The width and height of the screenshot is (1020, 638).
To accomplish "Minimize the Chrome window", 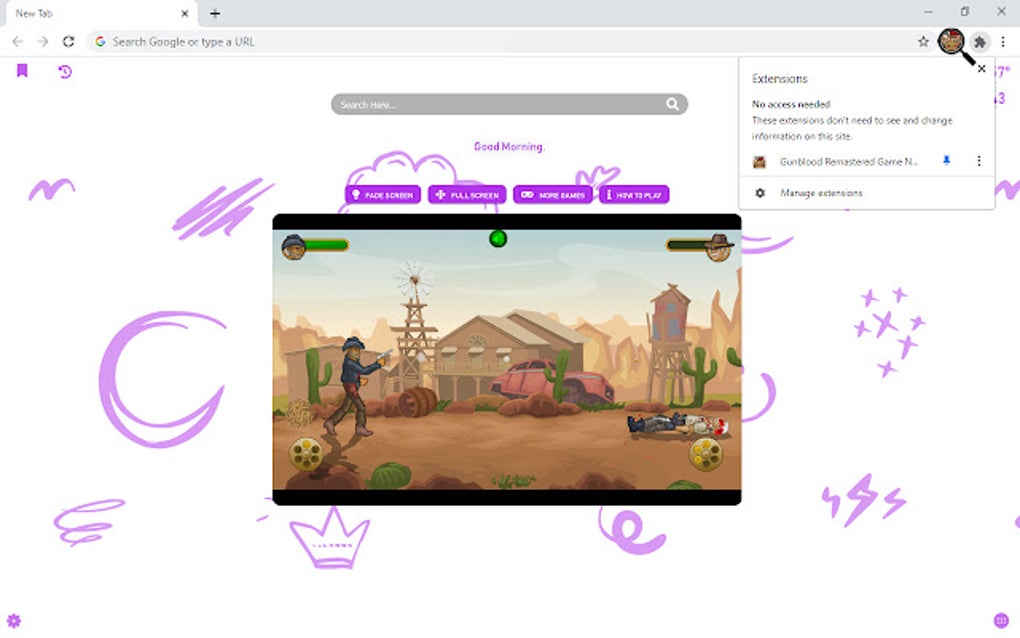I will point(928,12).
